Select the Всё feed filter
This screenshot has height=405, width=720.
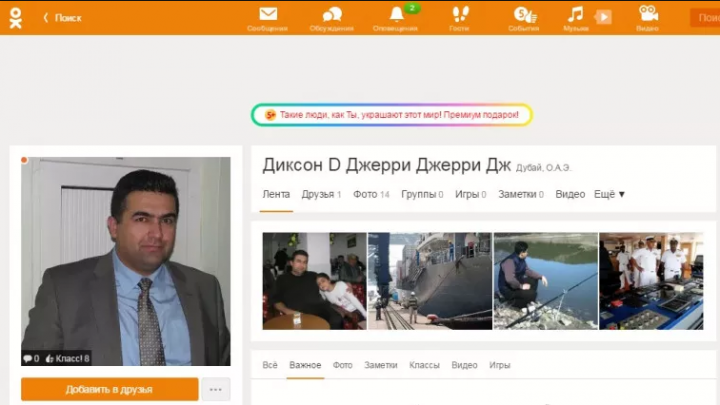point(270,365)
